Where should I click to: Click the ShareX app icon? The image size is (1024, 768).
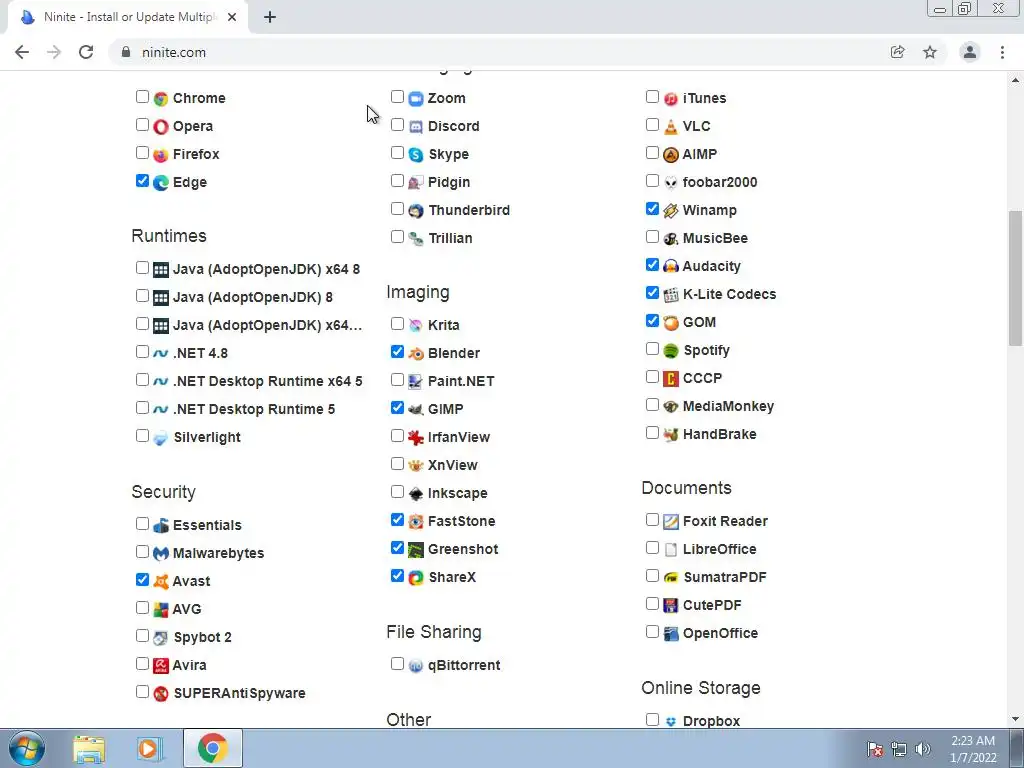click(416, 578)
